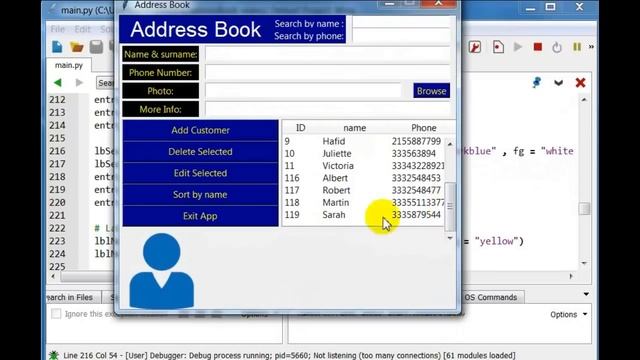Pause debugger with the yellow pause icon
Image resolution: width=640 pixels, height=360 pixels.
click(x=577, y=47)
